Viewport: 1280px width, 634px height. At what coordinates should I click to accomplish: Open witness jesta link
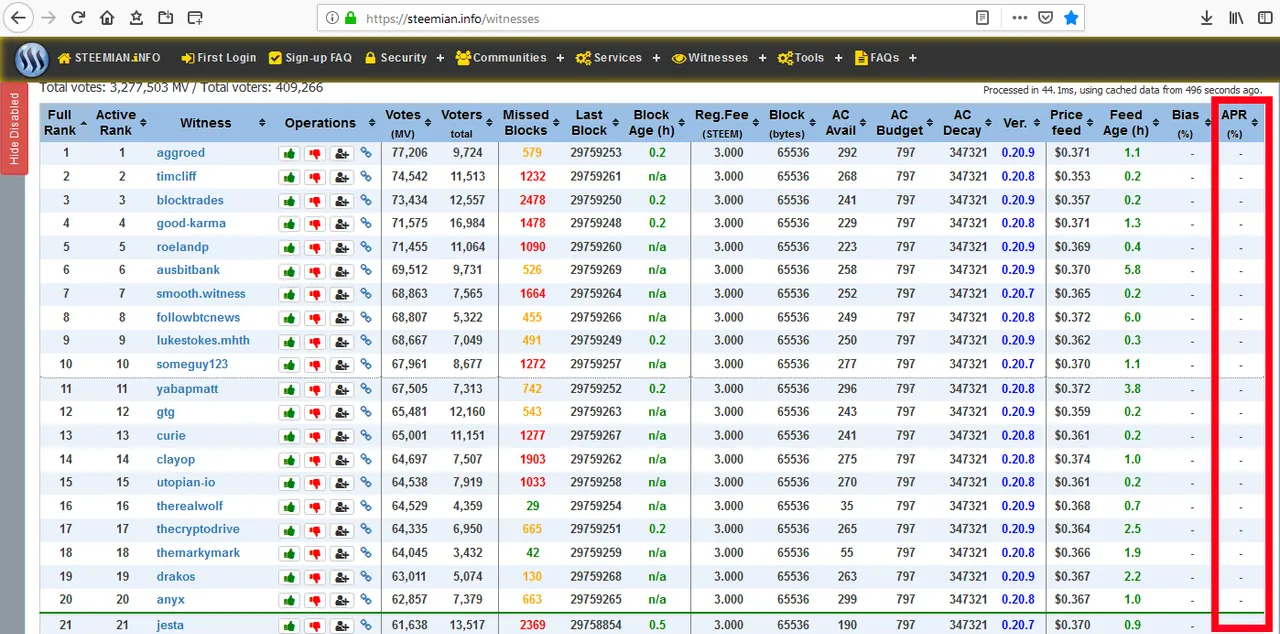point(170,625)
